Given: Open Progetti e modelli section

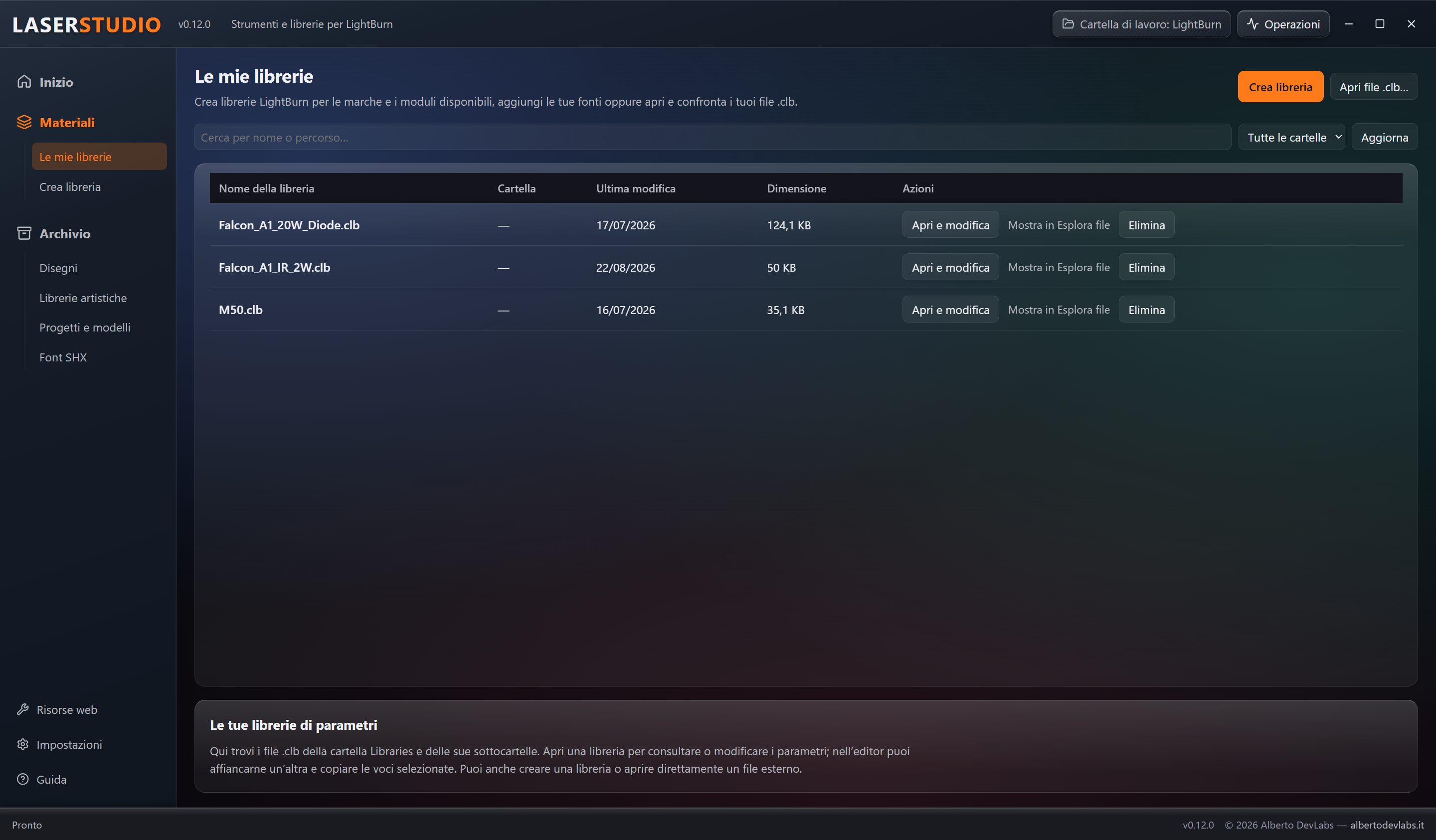Looking at the screenshot, I should (x=85, y=327).
